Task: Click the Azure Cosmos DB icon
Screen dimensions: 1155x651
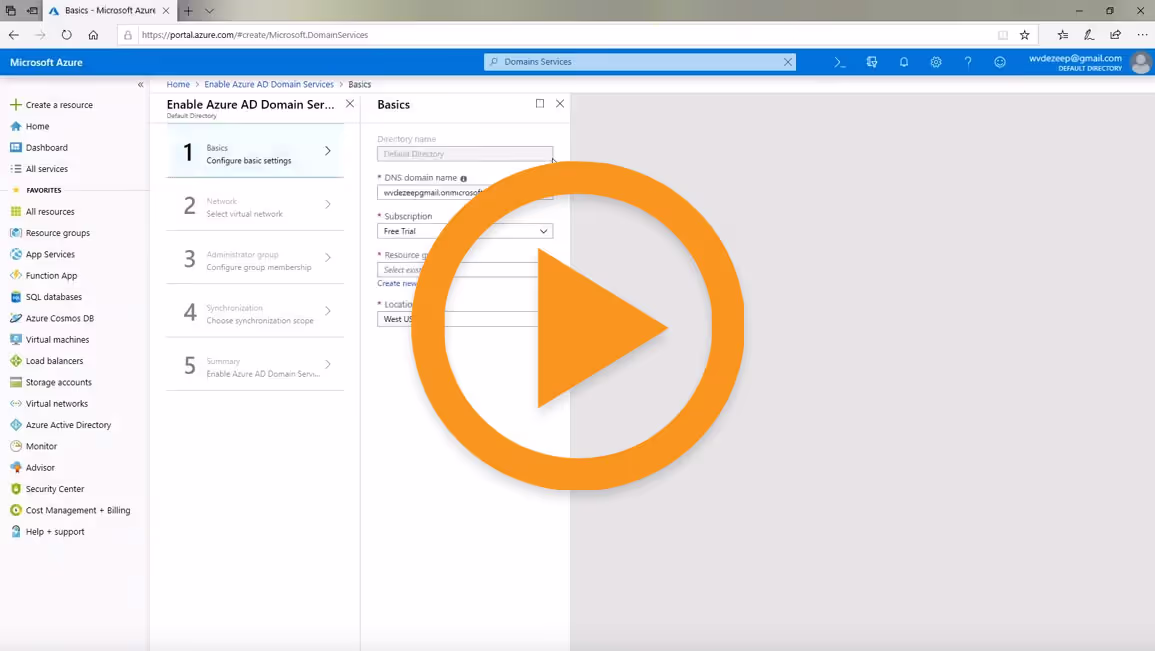Action: click(x=15, y=318)
